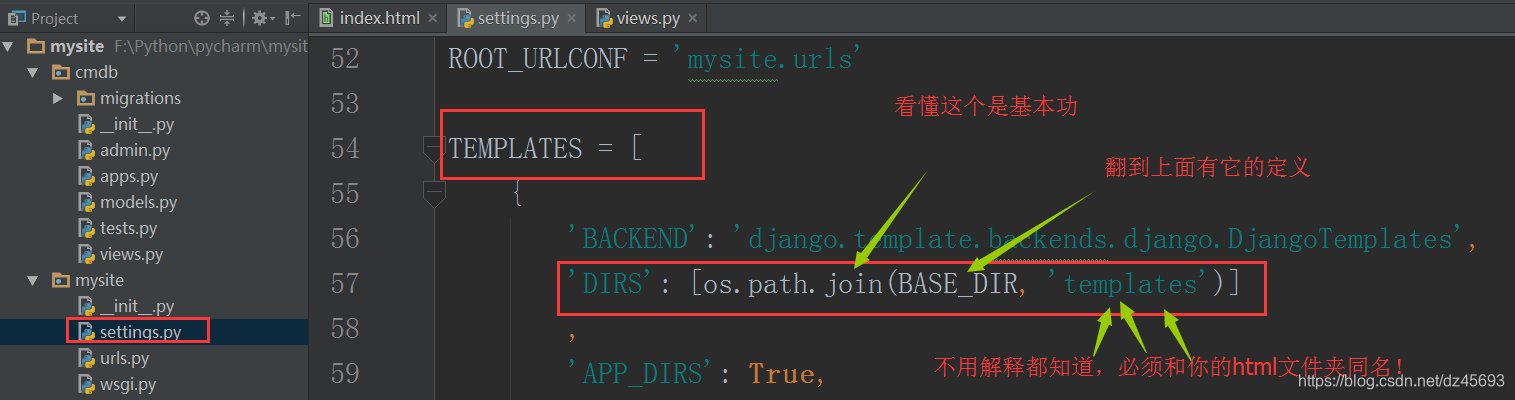Open tests.py in the project tree
The width and height of the screenshot is (1515, 400).
pos(128,228)
